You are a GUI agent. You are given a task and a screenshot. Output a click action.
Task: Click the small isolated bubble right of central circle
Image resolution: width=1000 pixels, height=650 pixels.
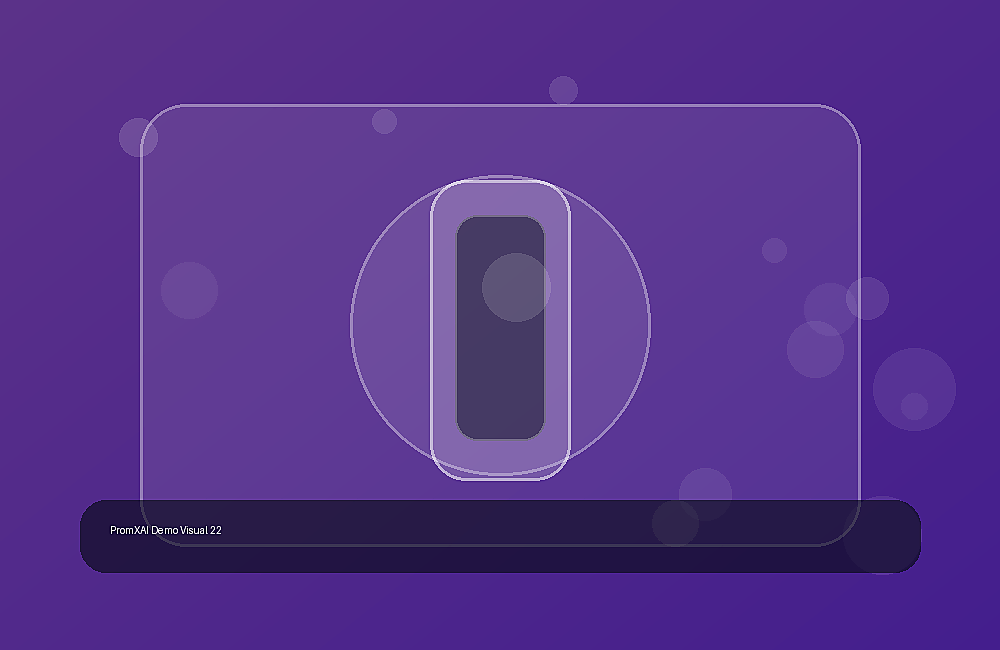[x=774, y=250]
